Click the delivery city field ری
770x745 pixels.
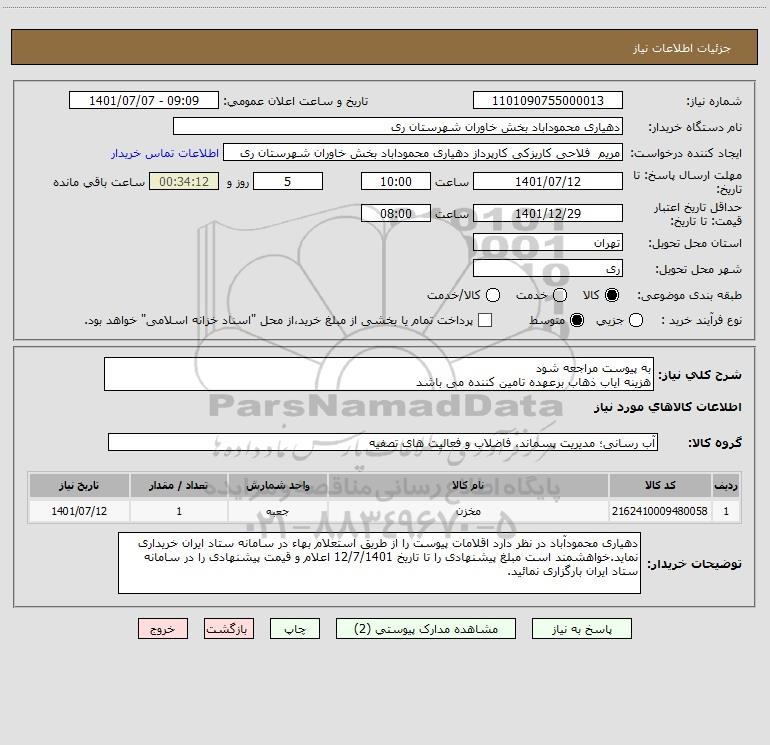(548, 268)
